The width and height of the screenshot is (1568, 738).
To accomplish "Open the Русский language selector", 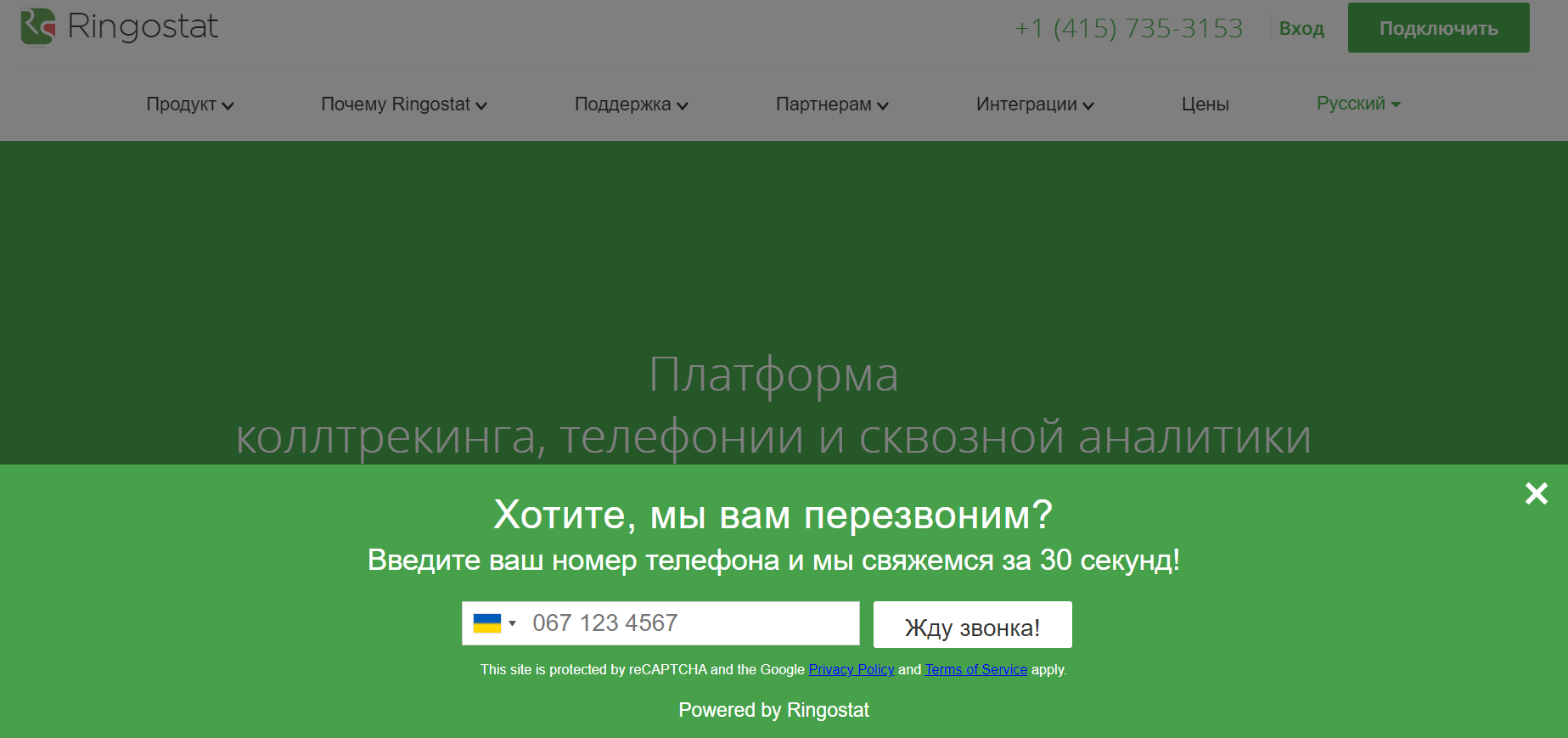I will [x=1358, y=104].
